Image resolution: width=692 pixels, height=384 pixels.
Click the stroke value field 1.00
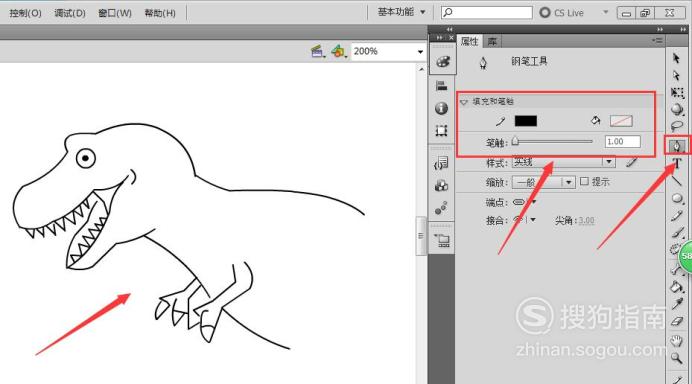point(622,142)
